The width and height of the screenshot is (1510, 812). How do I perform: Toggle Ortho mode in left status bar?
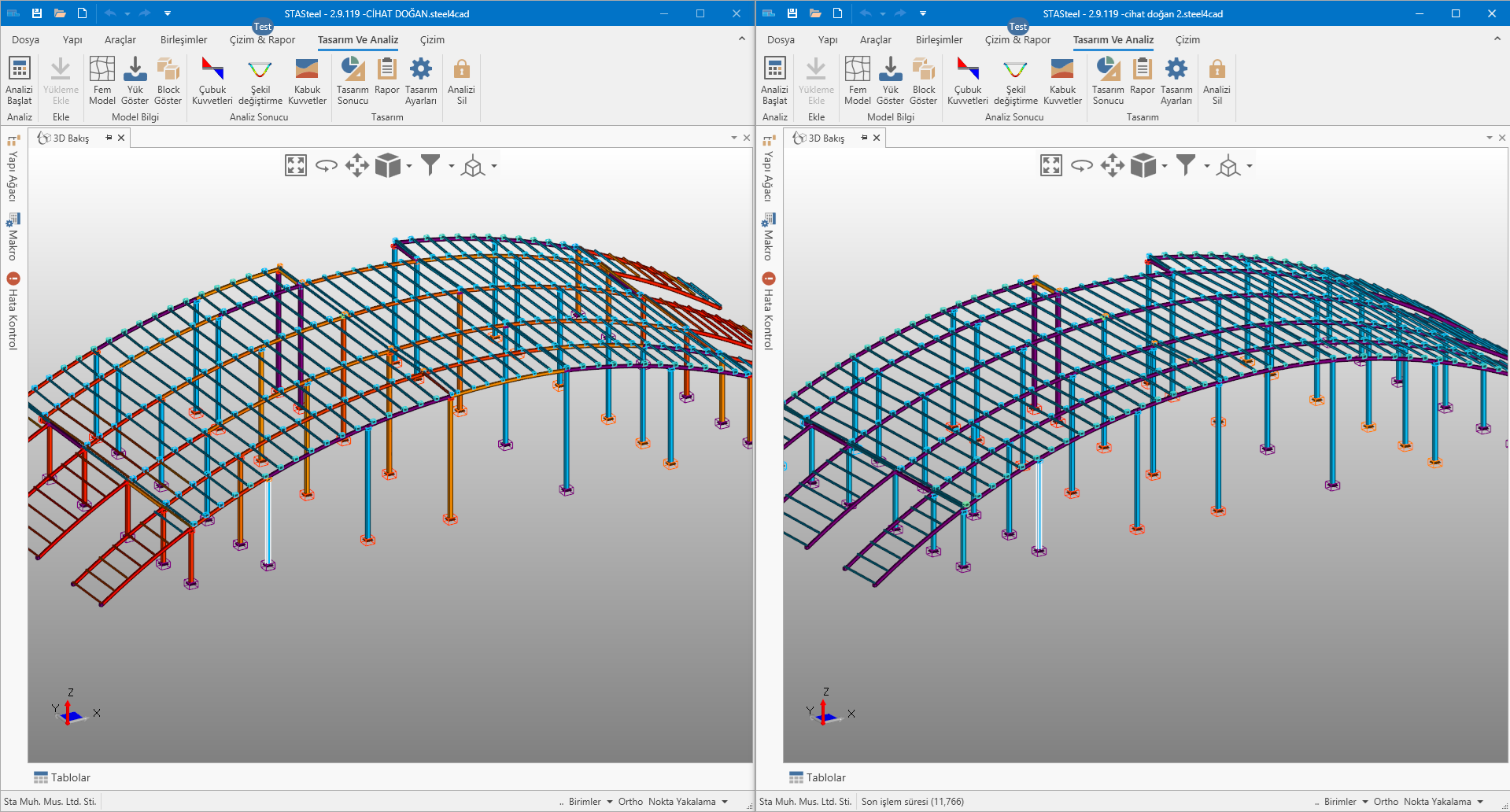tap(630, 802)
